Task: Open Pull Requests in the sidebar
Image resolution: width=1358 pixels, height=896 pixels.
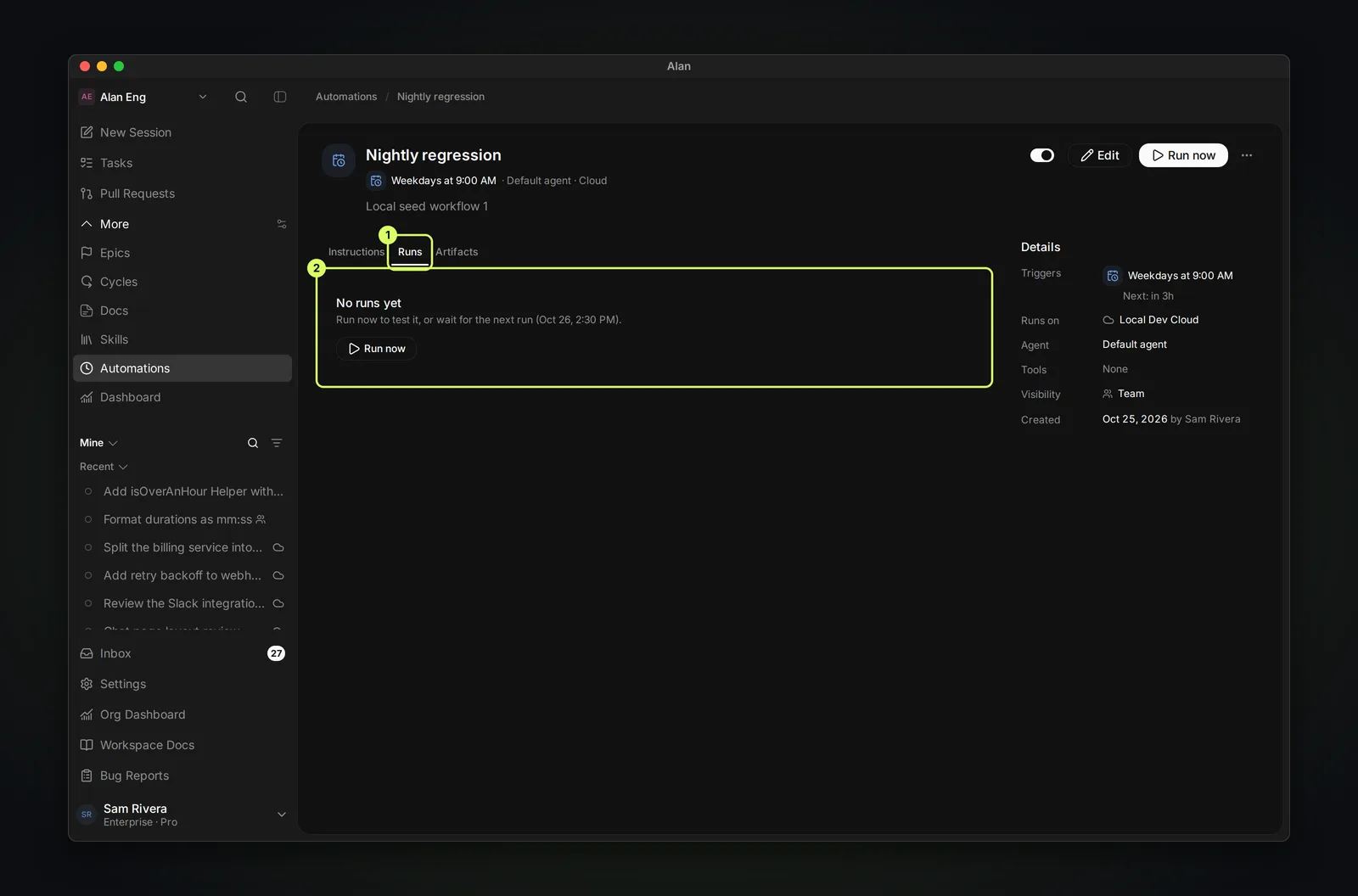Action: pyautogui.click(x=182, y=193)
